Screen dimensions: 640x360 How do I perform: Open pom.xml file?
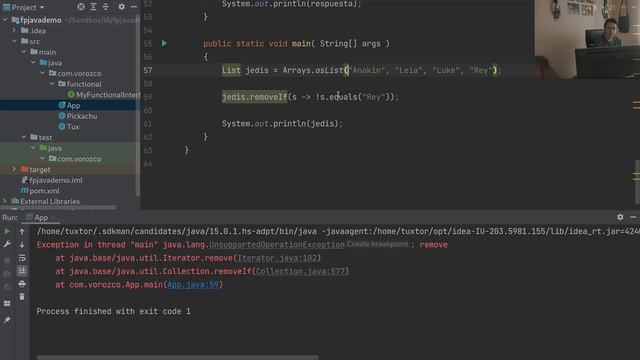pyautogui.click(x=40, y=191)
